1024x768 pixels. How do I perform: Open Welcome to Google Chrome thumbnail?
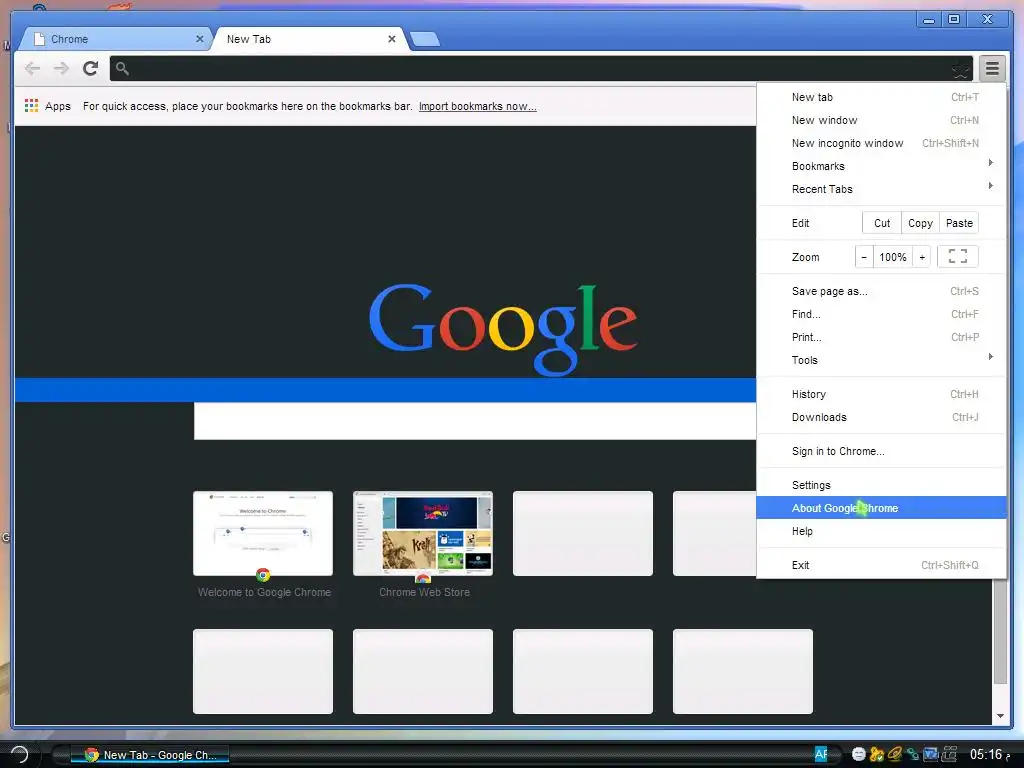coord(263,534)
